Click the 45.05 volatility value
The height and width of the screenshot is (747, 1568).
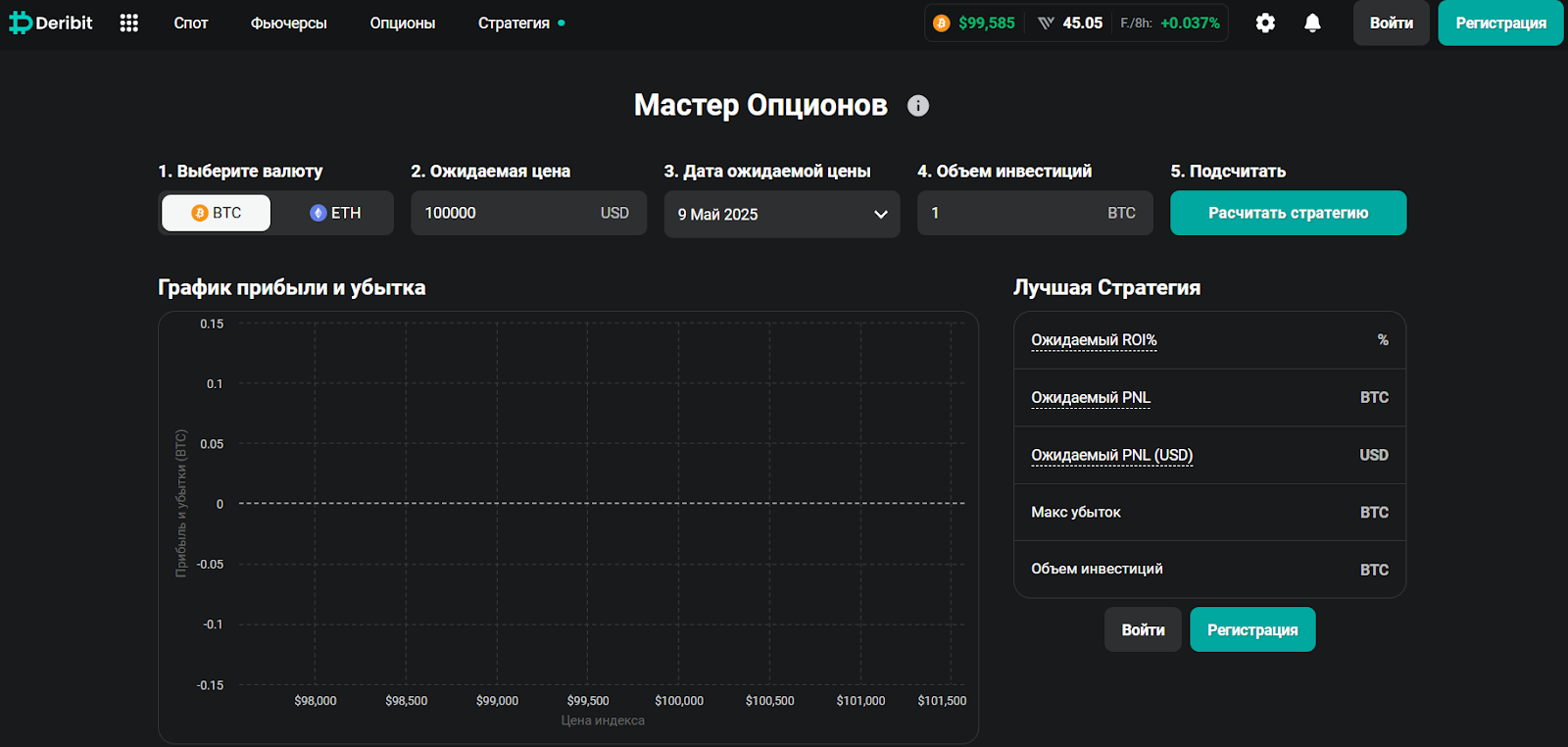[1083, 23]
